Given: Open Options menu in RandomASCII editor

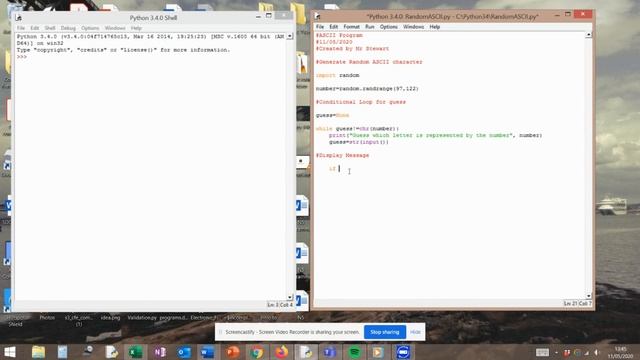Looking at the screenshot, I should pos(389,27).
